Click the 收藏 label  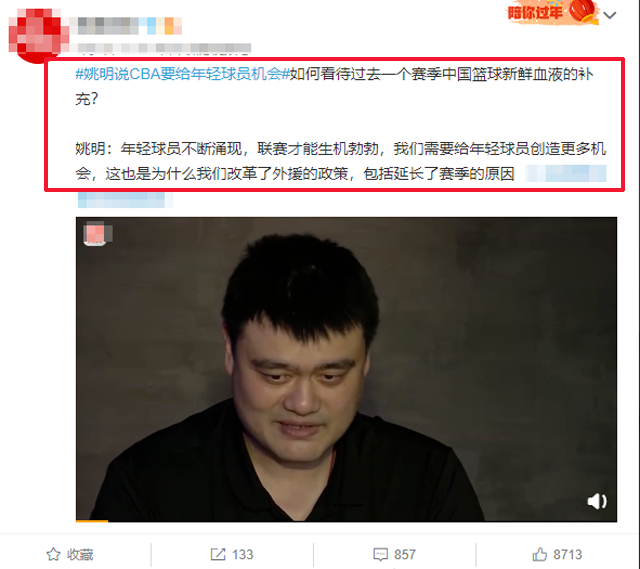(x=80, y=554)
